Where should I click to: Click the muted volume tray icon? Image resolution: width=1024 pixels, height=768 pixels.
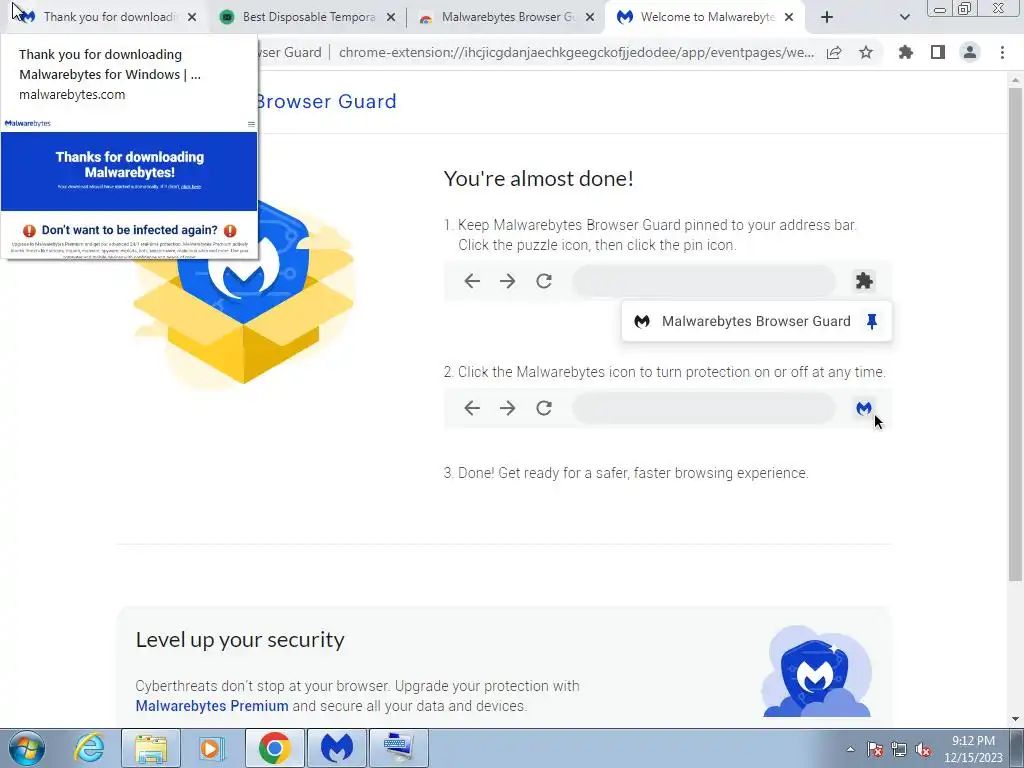pos(923,749)
